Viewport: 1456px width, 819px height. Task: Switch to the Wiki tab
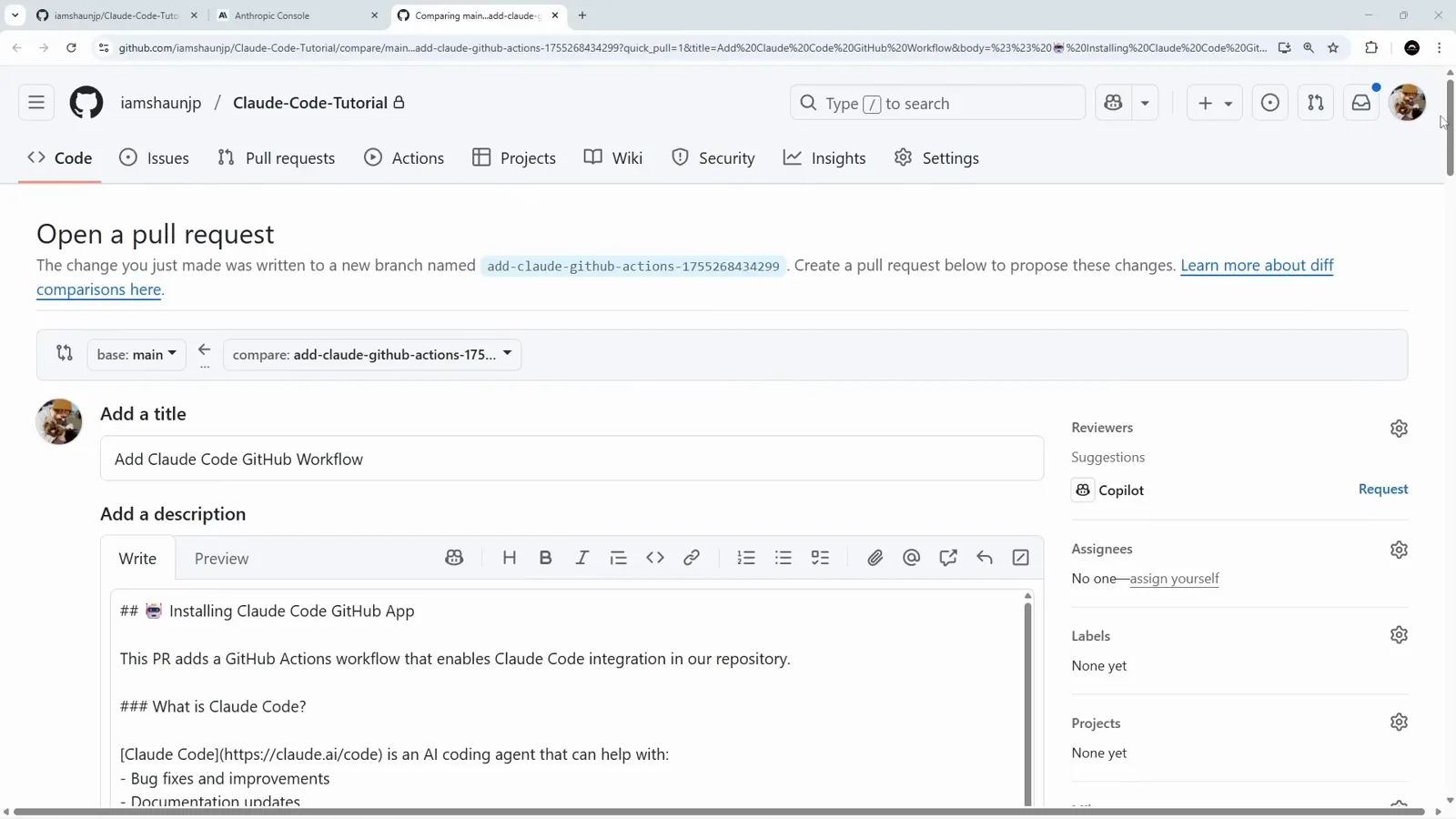click(x=613, y=157)
